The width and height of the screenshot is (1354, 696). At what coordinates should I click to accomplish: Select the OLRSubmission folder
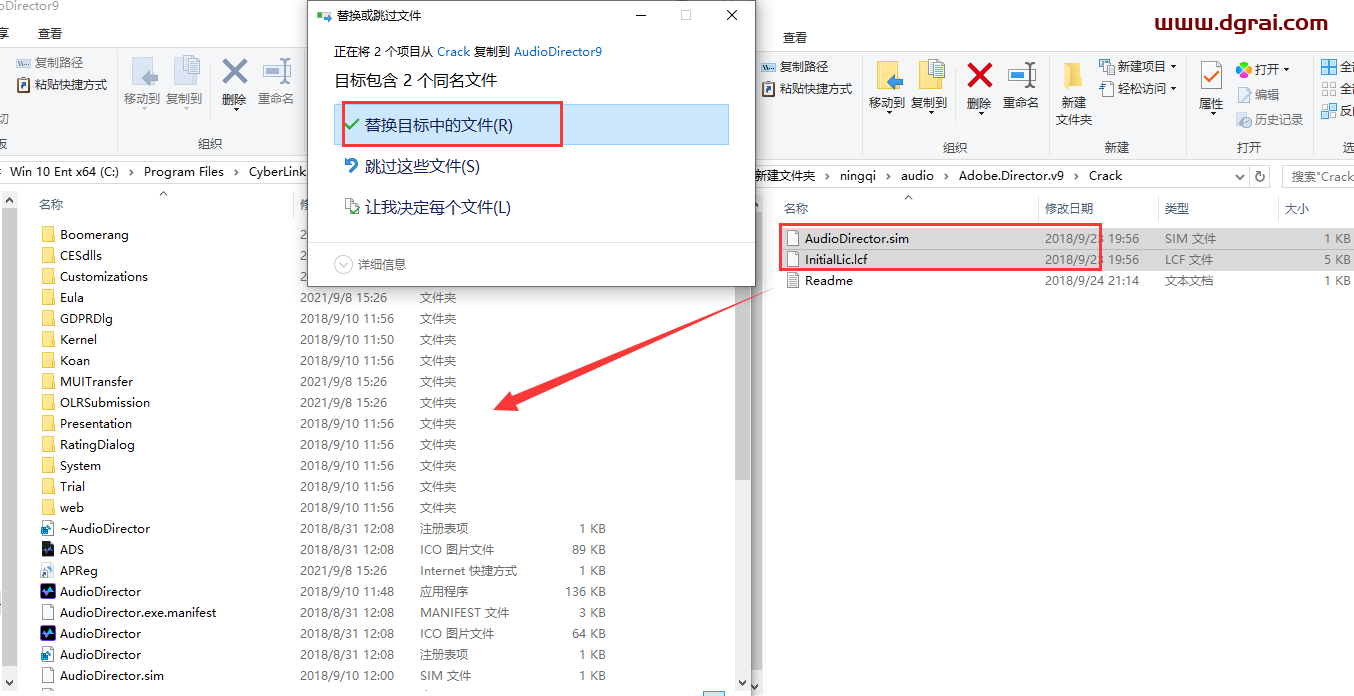[105, 402]
